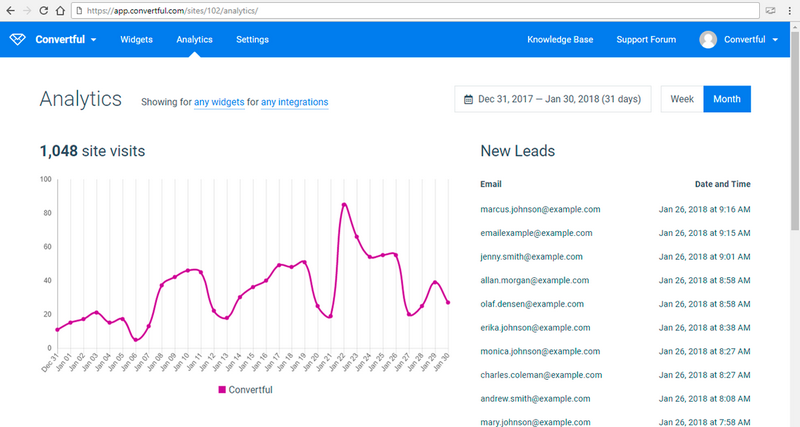Click timestamp Jan 26, 2018 at 8:08 AM
This screenshot has height=427, width=800.
(x=704, y=399)
